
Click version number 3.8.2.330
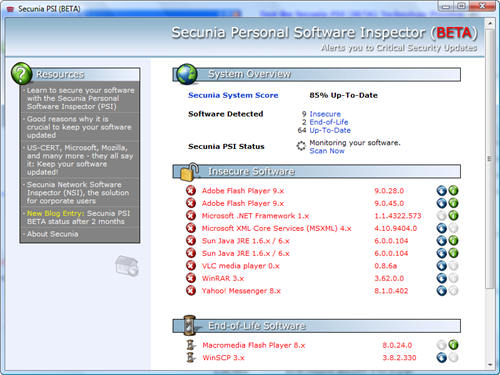point(399,358)
